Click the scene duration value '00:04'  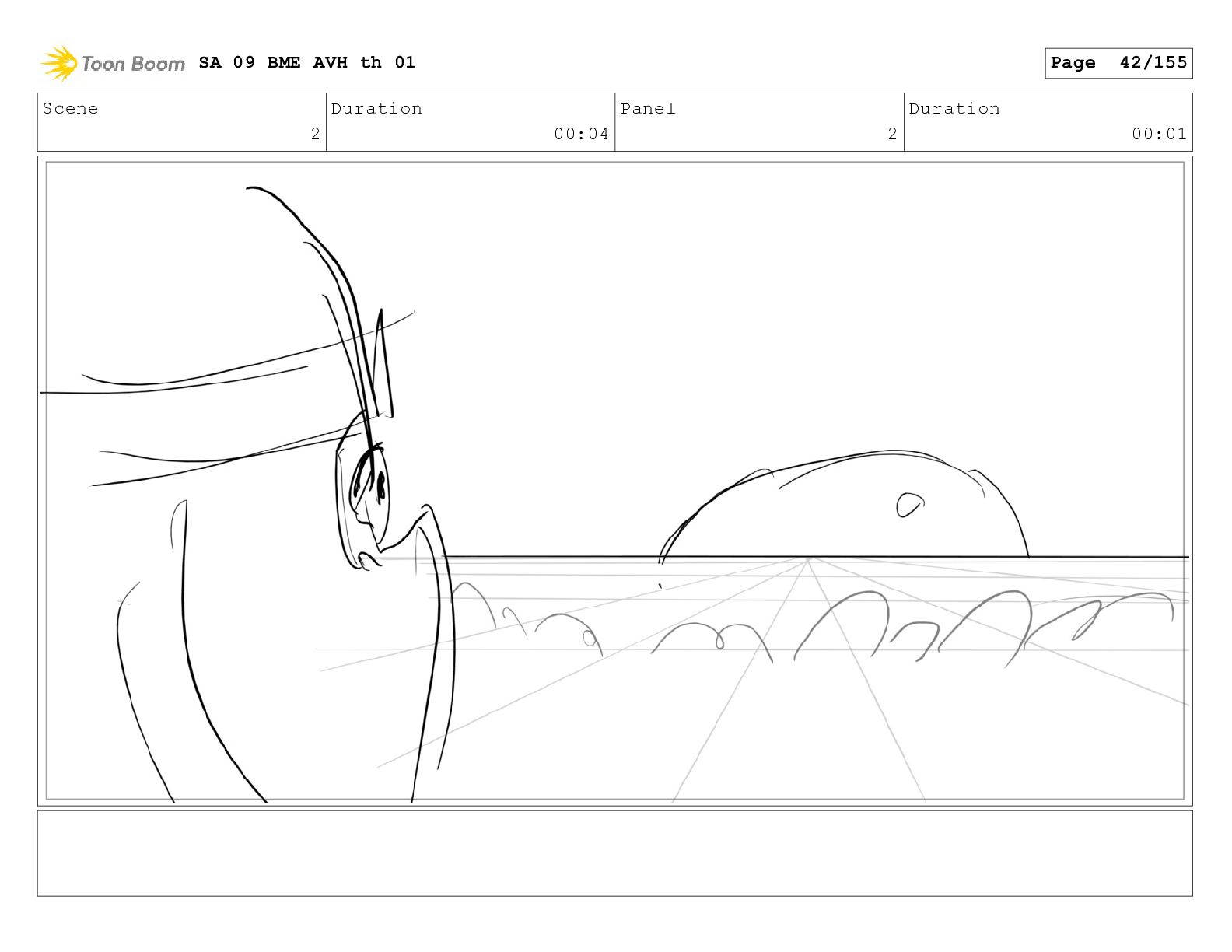(581, 134)
